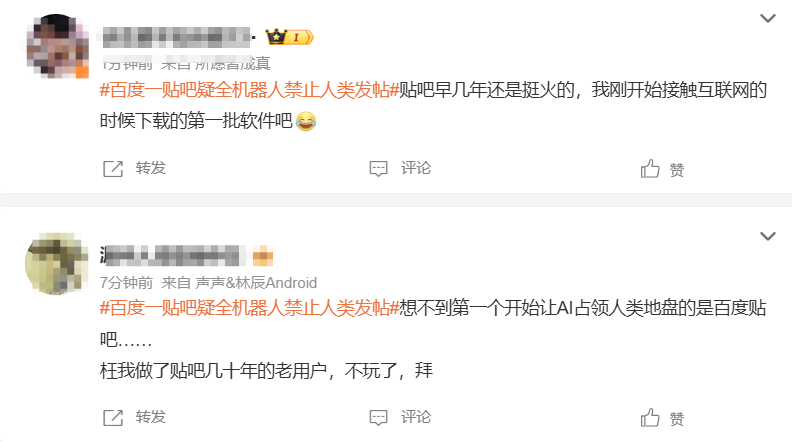Expand the chevron menu of the second post
Screen dimensions: 792x442
[x=768, y=236]
